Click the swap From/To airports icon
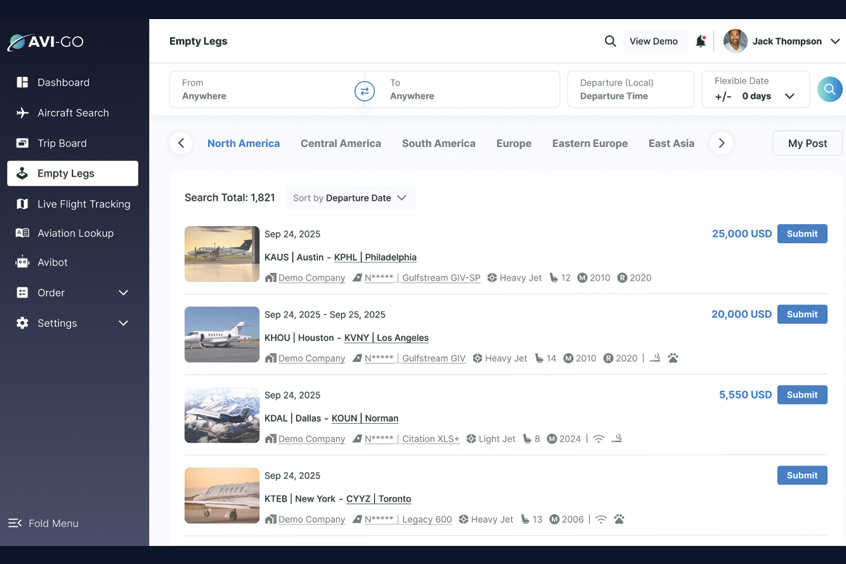This screenshot has width=846, height=564. pos(364,91)
